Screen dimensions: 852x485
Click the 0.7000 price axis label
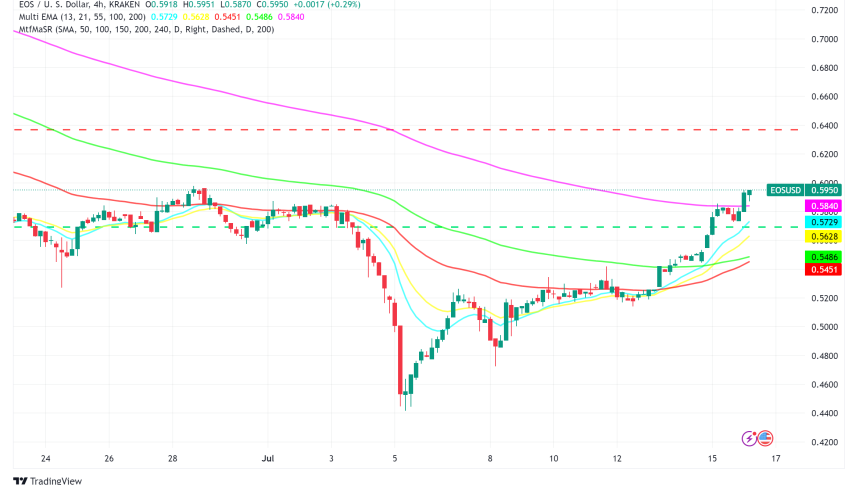point(824,39)
